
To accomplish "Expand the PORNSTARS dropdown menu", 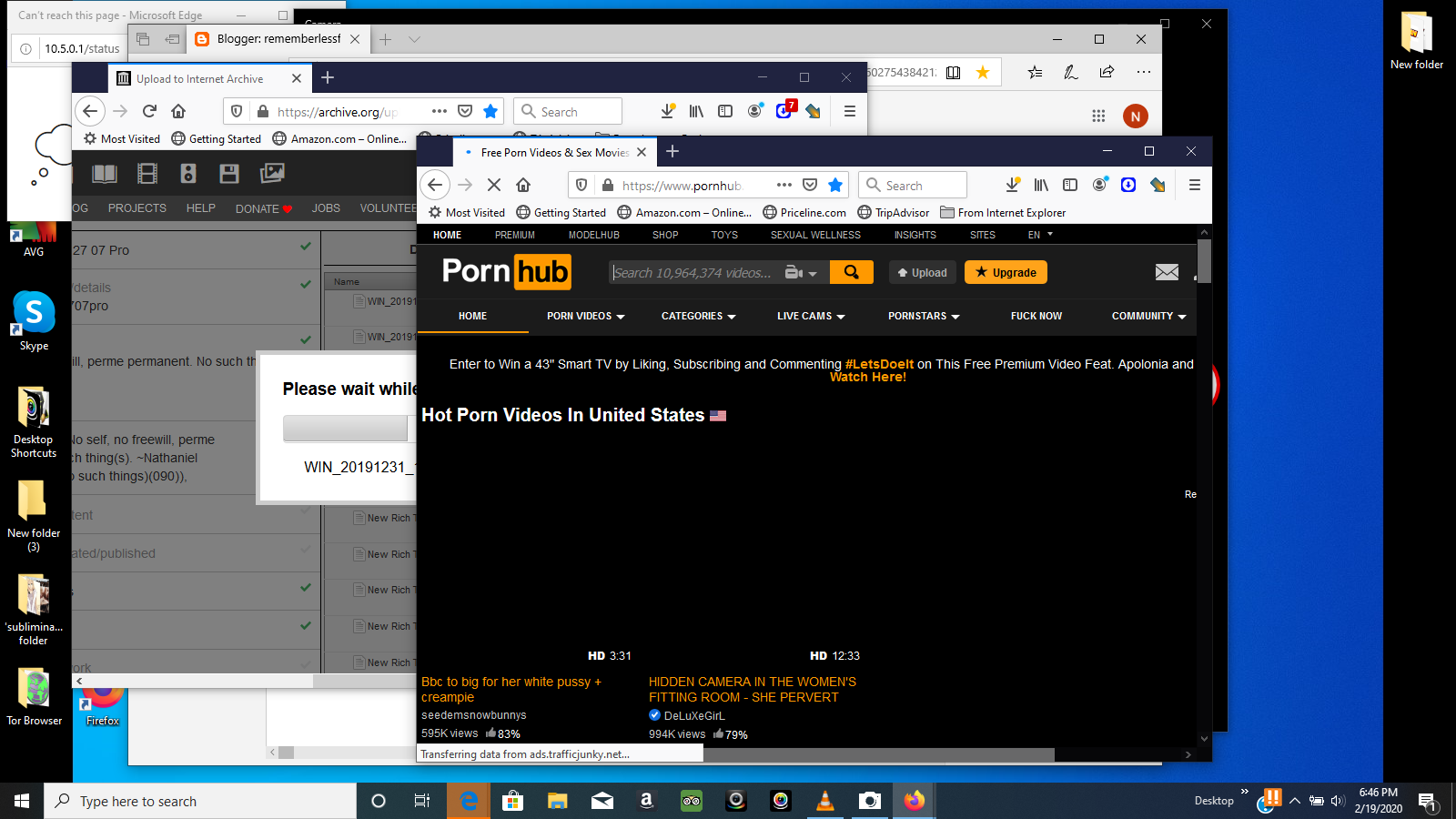I will [x=924, y=316].
